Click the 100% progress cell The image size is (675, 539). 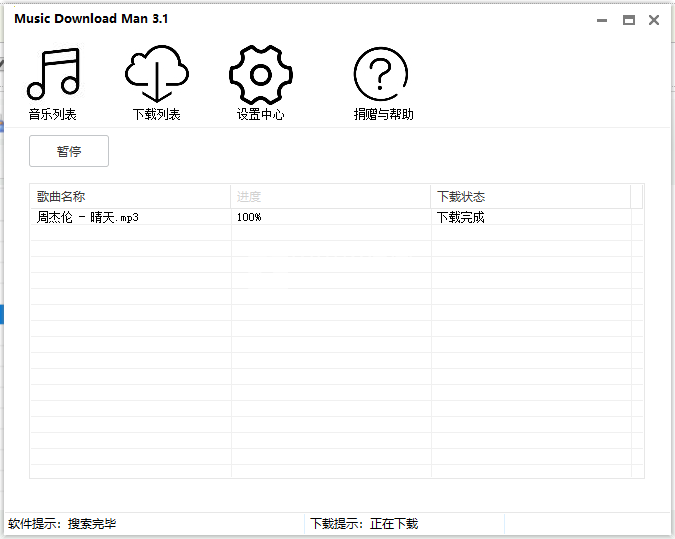point(331,217)
